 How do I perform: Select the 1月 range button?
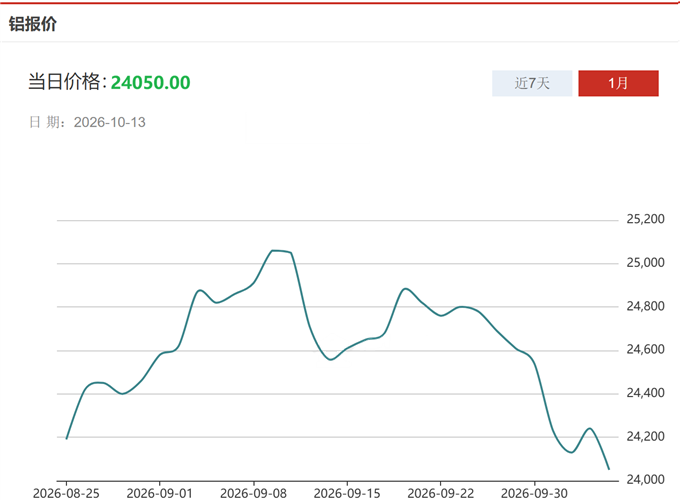(618, 83)
